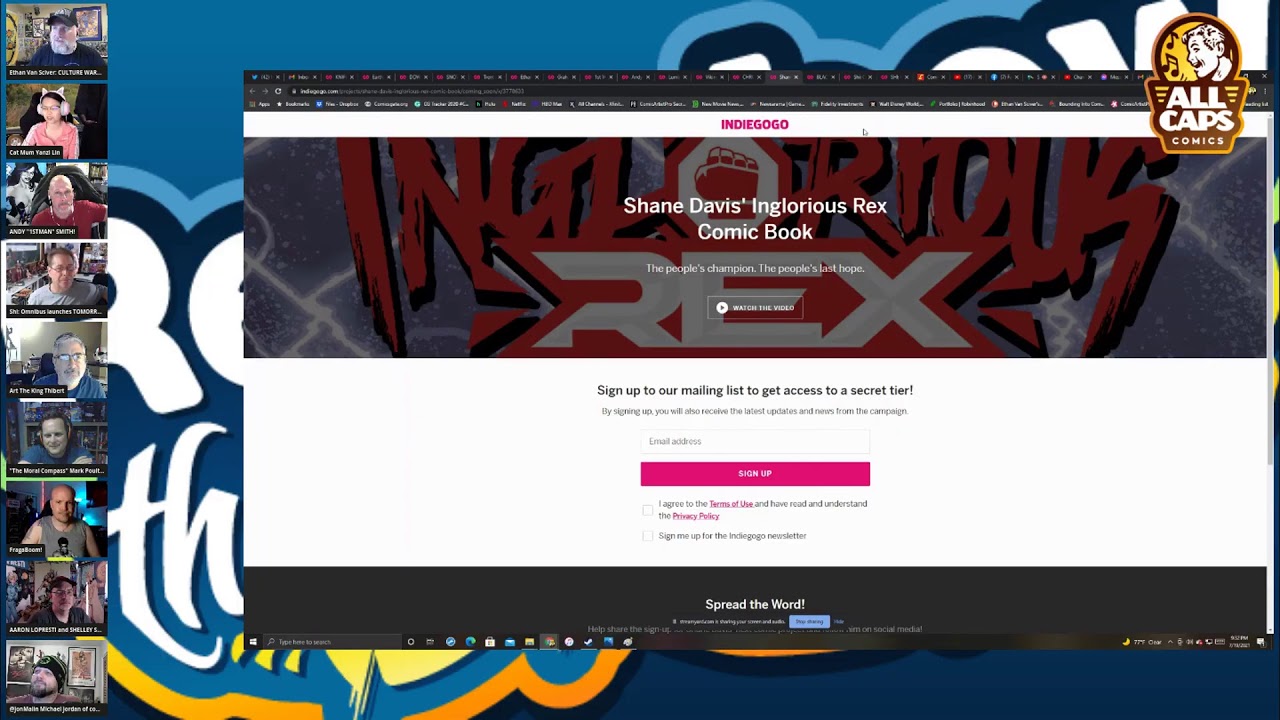
Task: Open Microsoft Store from the taskbar
Action: pyautogui.click(x=490, y=642)
